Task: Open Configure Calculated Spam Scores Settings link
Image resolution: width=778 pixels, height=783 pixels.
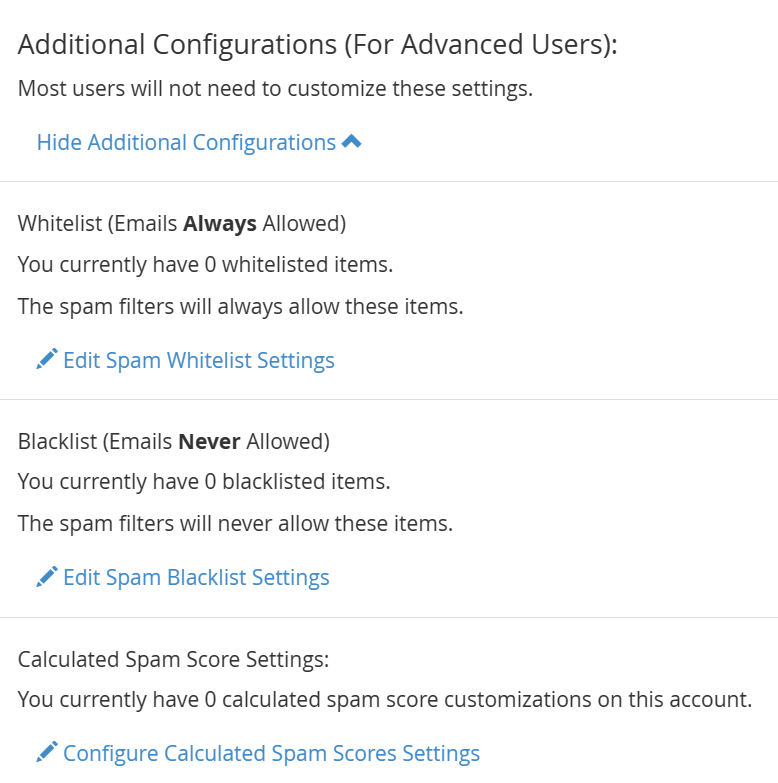Action: click(271, 753)
